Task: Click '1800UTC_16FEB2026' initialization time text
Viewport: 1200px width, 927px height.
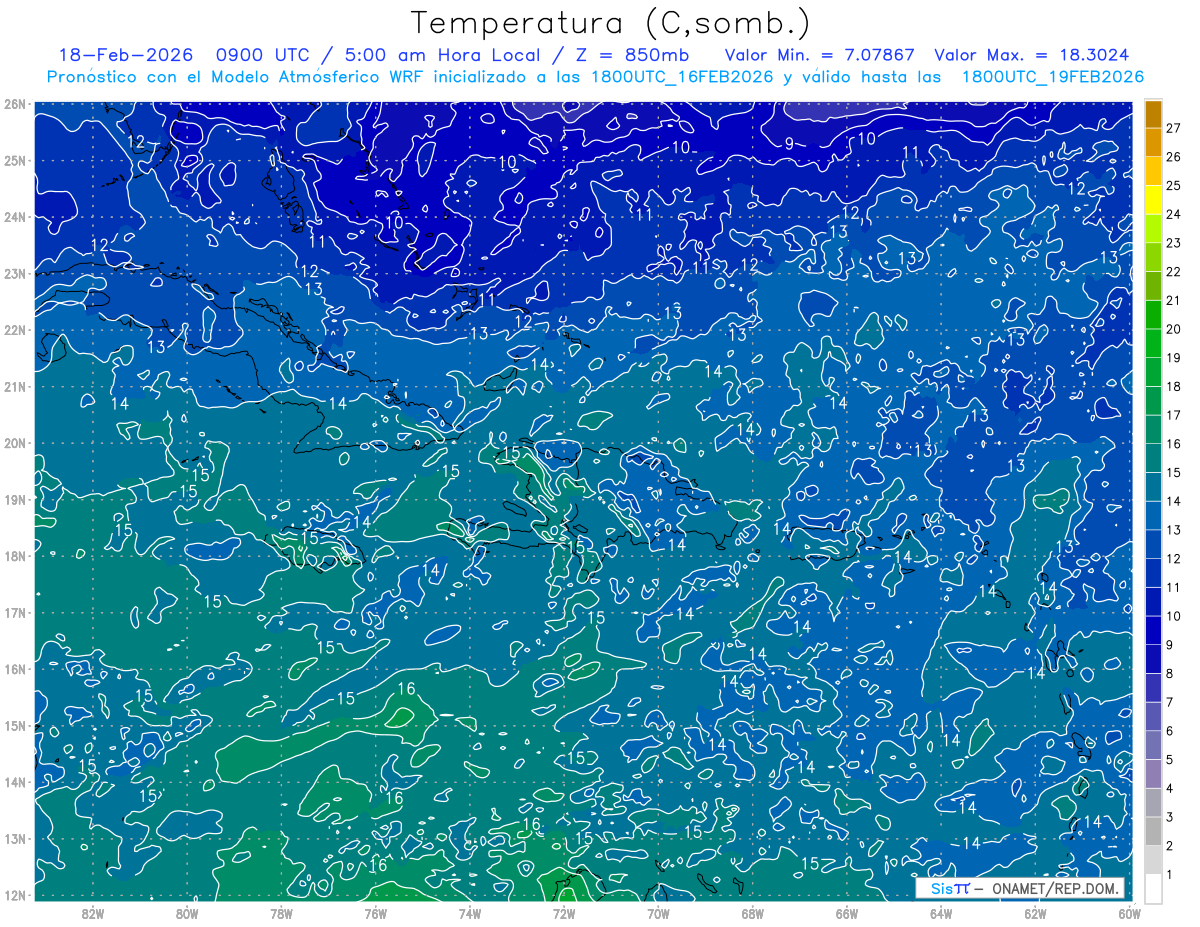Action: pos(682,77)
